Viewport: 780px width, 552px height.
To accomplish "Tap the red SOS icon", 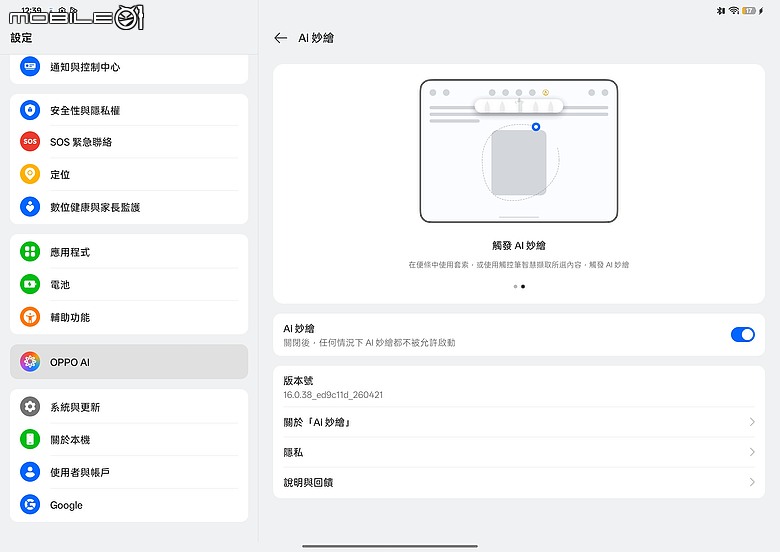I will click(30, 142).
